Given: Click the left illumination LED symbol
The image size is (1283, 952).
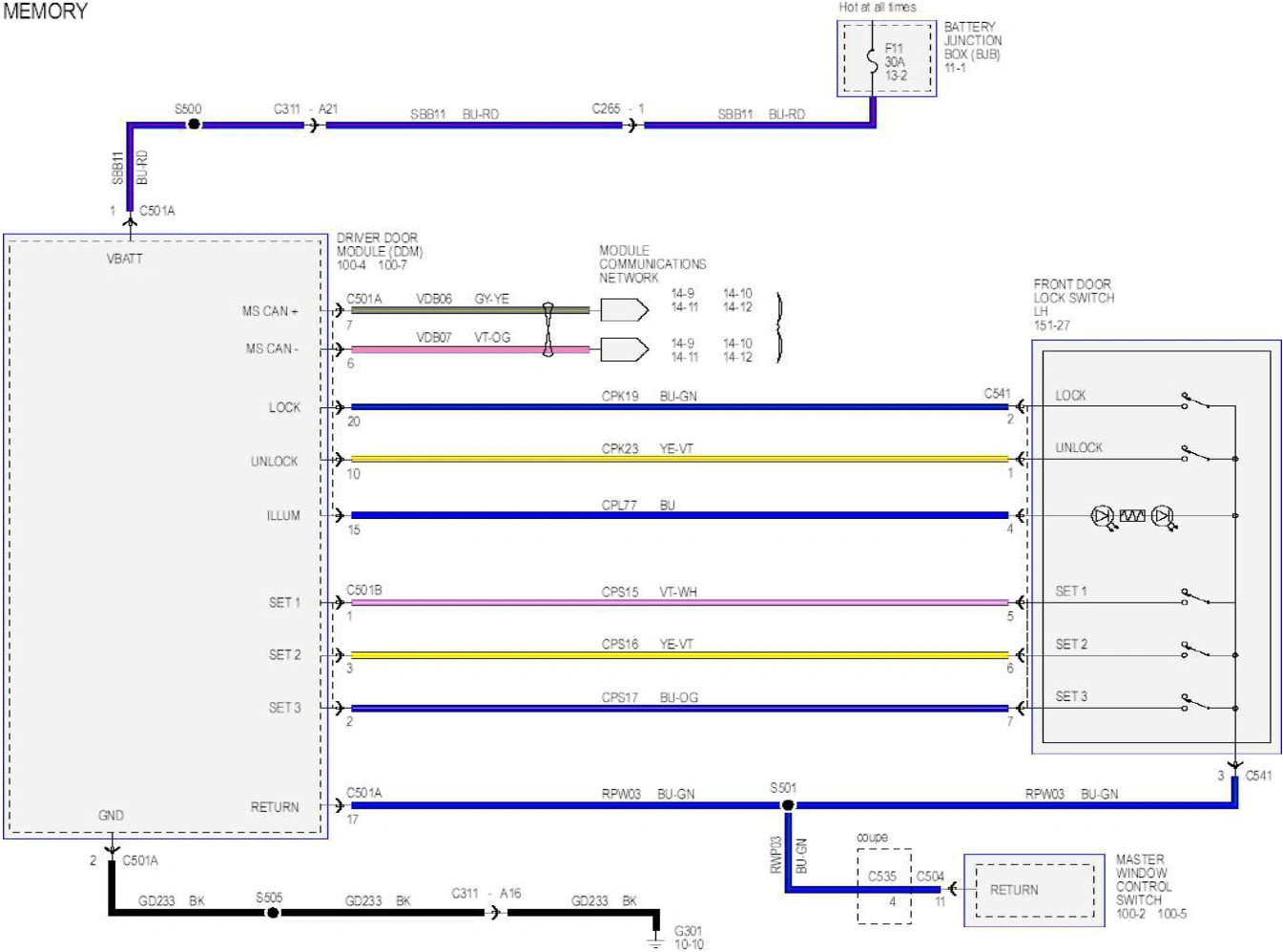Looking at the screenshot, I should coord(1104,517).
